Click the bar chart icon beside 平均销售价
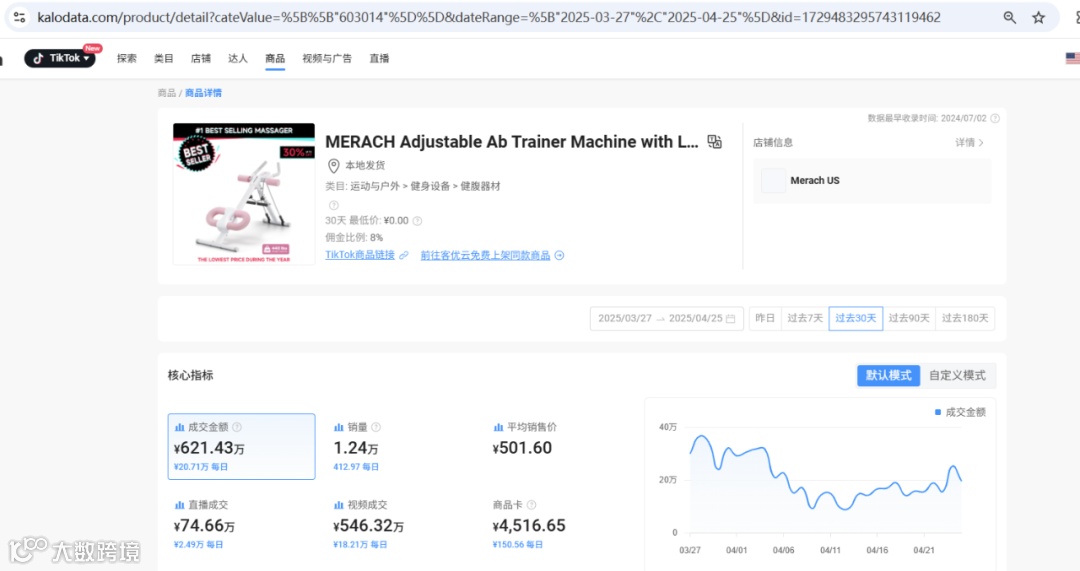 (x=499, y=428)
